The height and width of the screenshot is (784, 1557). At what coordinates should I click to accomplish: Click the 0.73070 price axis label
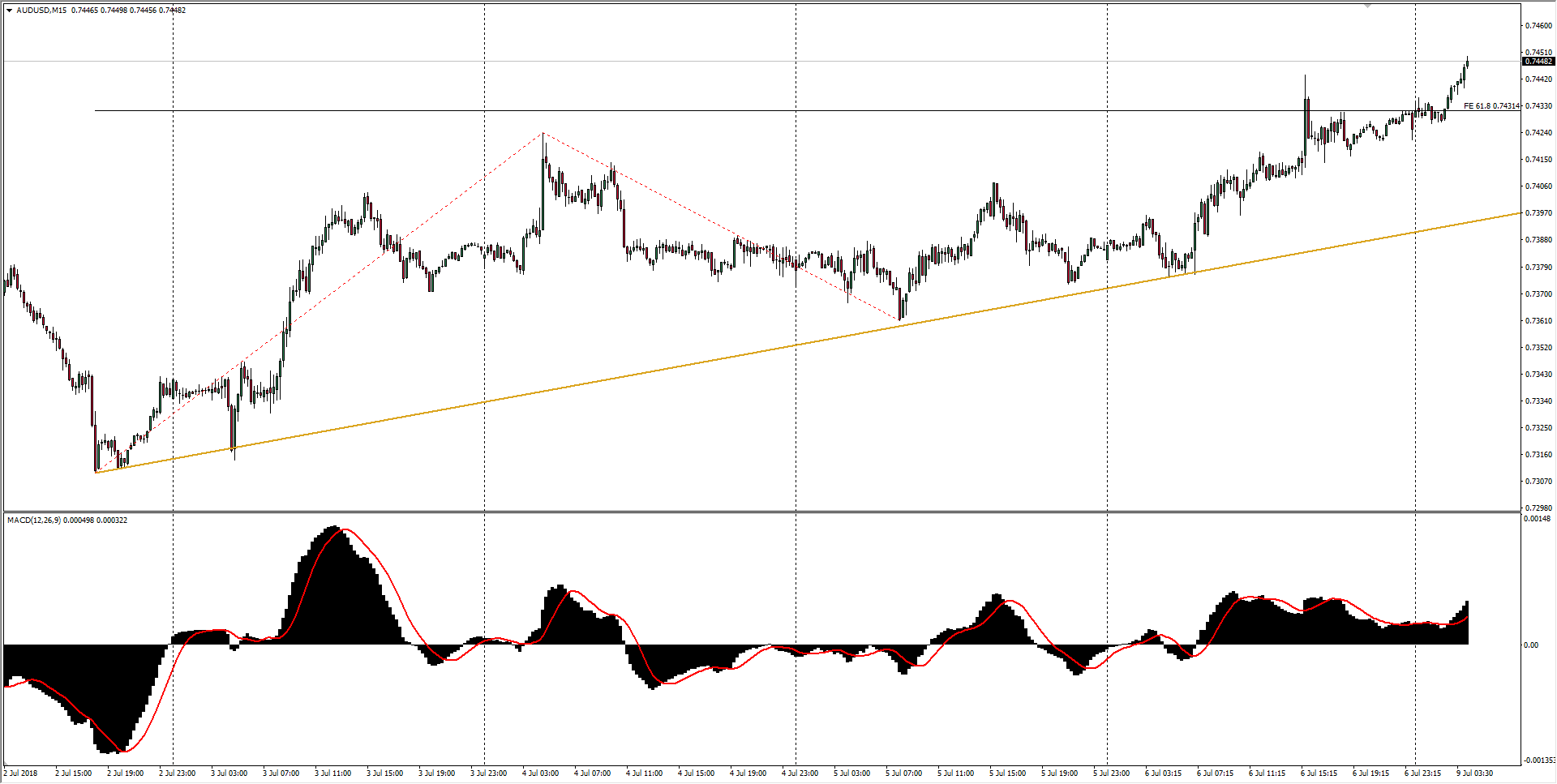(x=1538, y=482)
